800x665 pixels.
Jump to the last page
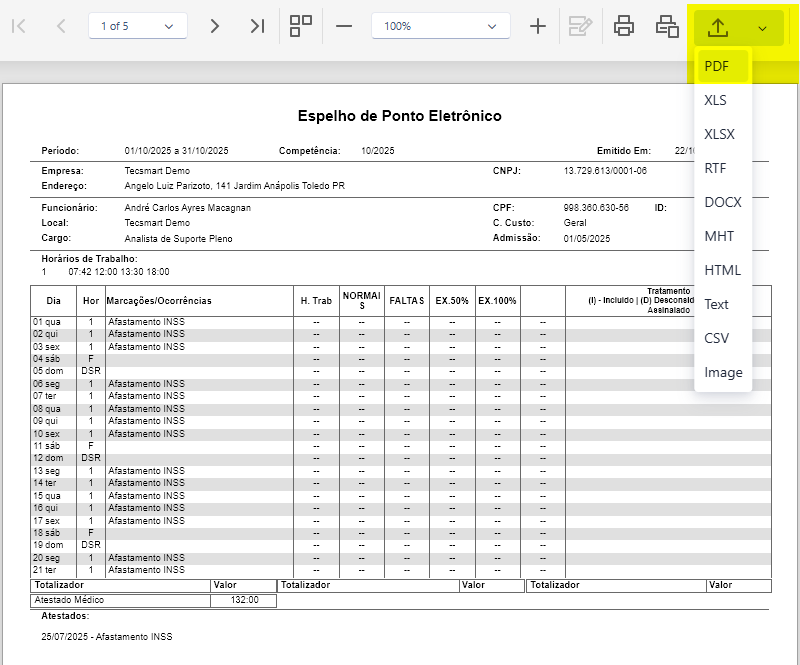tap(257, 26)
